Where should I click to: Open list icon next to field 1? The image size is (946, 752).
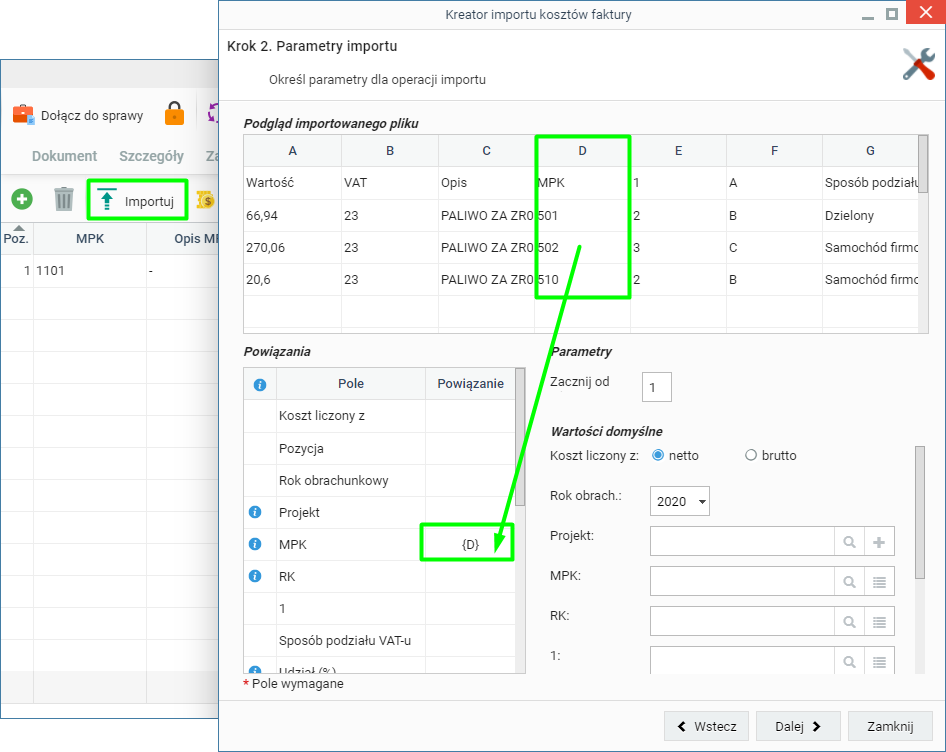879,661
